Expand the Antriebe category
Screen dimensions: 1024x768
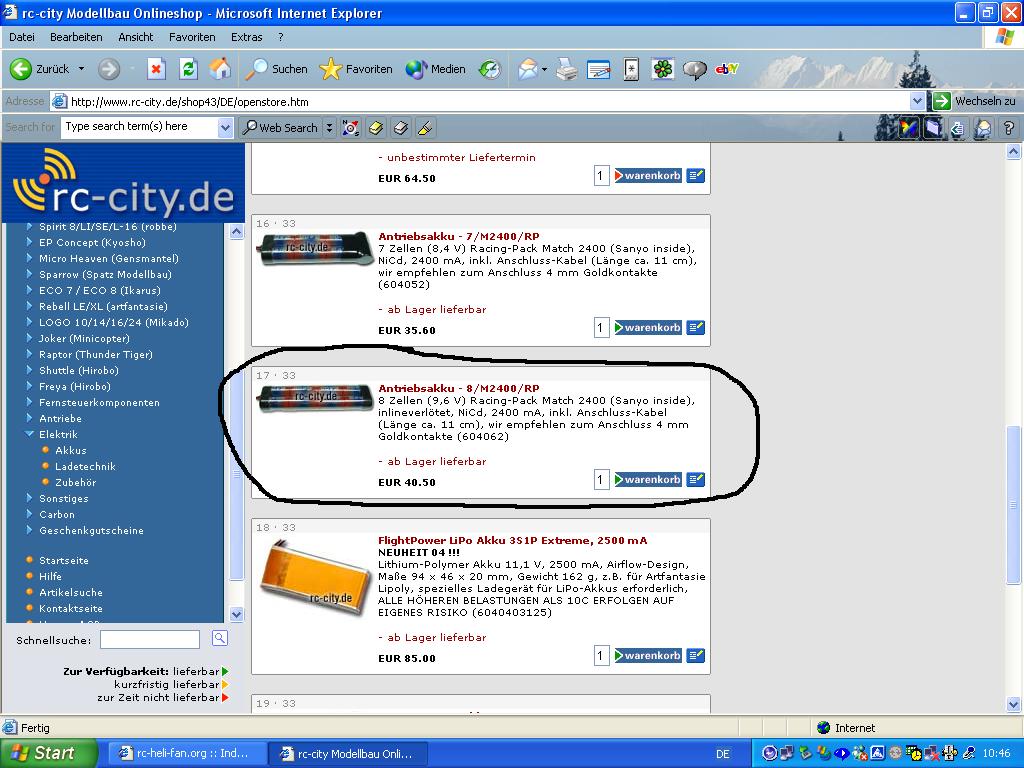[29, 418]
